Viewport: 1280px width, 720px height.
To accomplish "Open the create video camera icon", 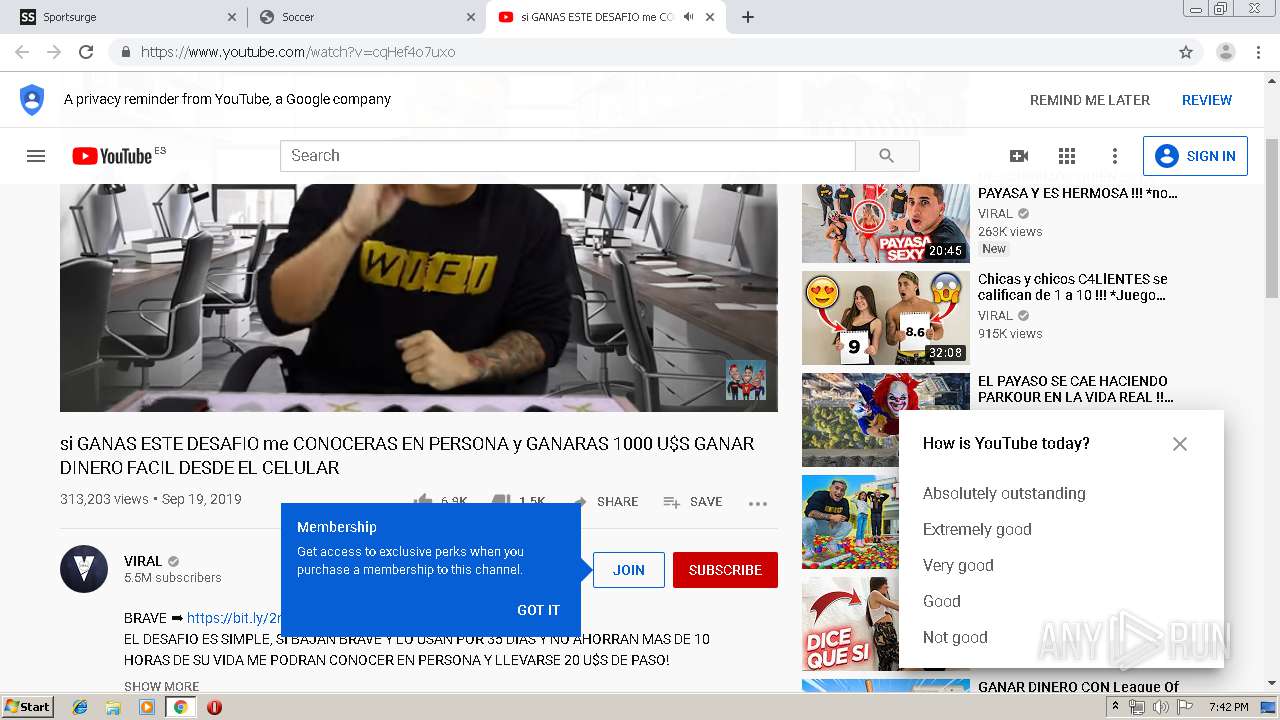I will click(x=1019, y=156).
